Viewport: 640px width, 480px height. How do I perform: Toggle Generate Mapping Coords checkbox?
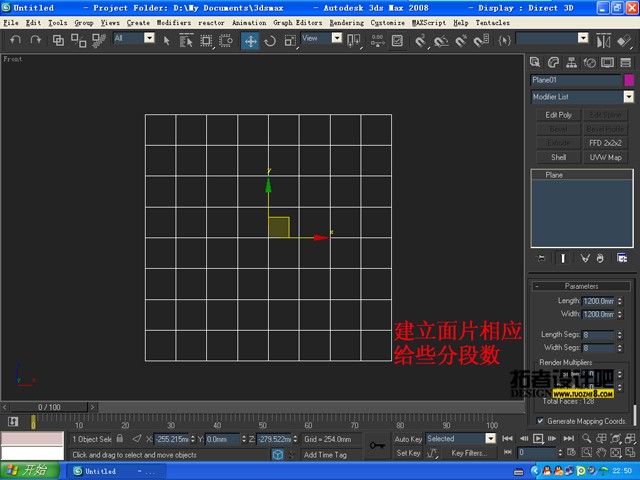click(540, 420)
